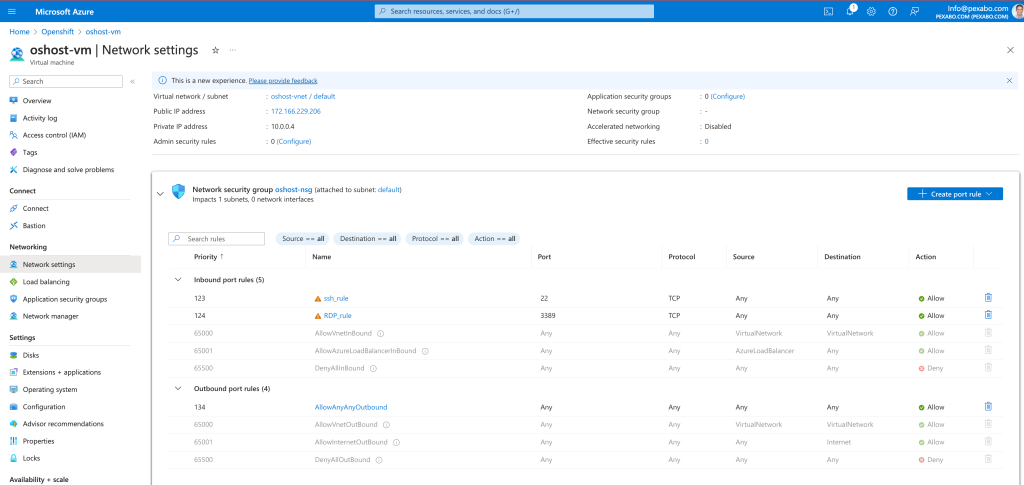Open the feedback icon in top bar
The height and width of the screenshot is (485, 1024).
click(x=914, y=12)
